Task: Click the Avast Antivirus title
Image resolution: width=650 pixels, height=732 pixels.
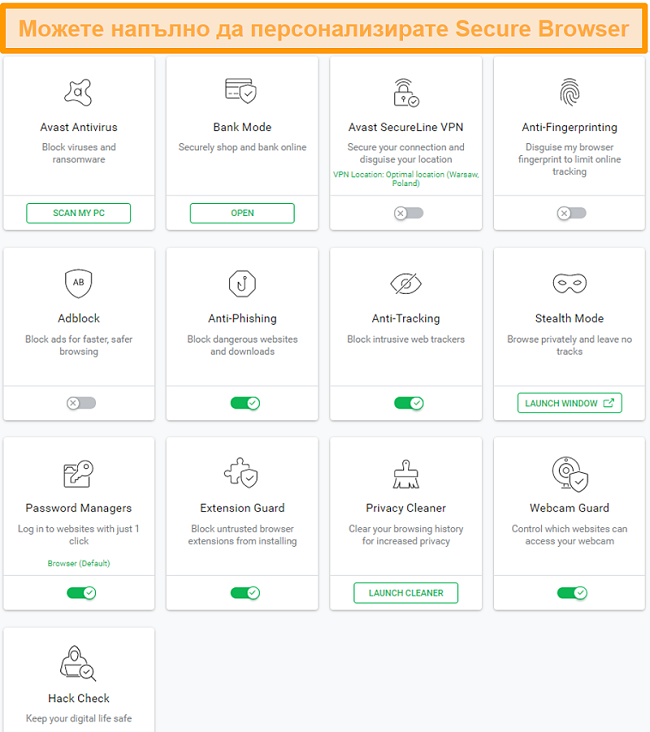Action: pyautogui.click(x=78, y=127)
